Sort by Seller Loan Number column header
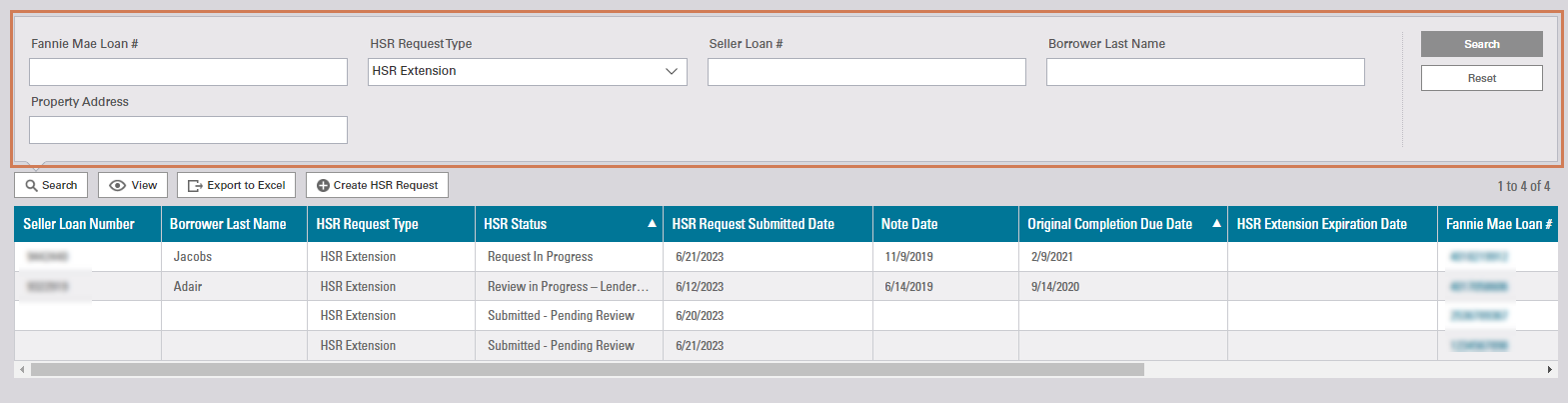 point(88,224)
